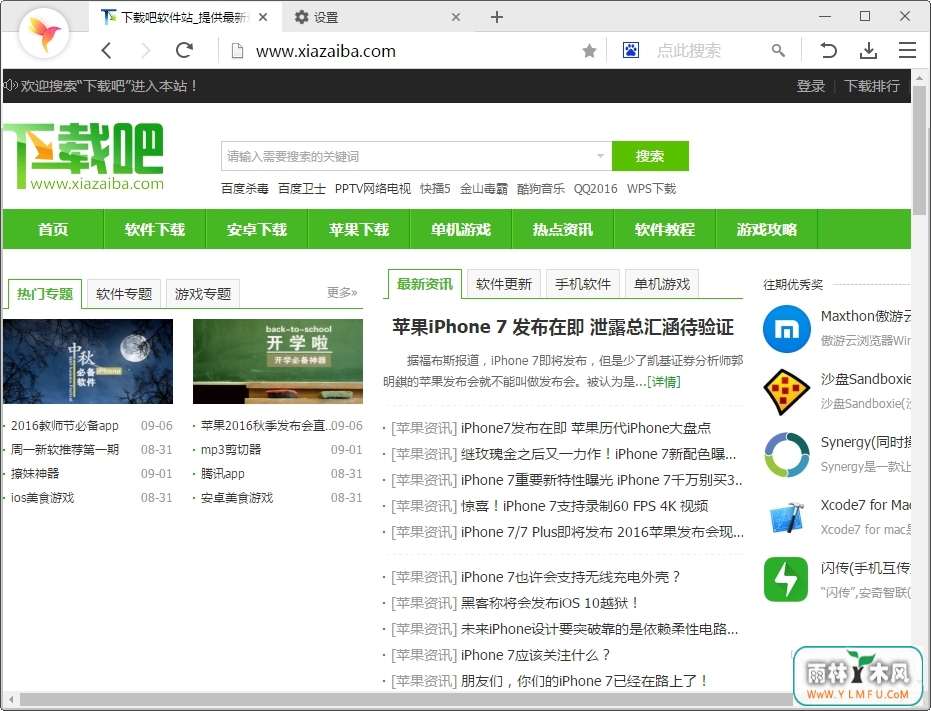Open 热点资讯 in the navigation bar
This screenshot has height=711, width=931.
pyautogui.click(x=563, y=229)
